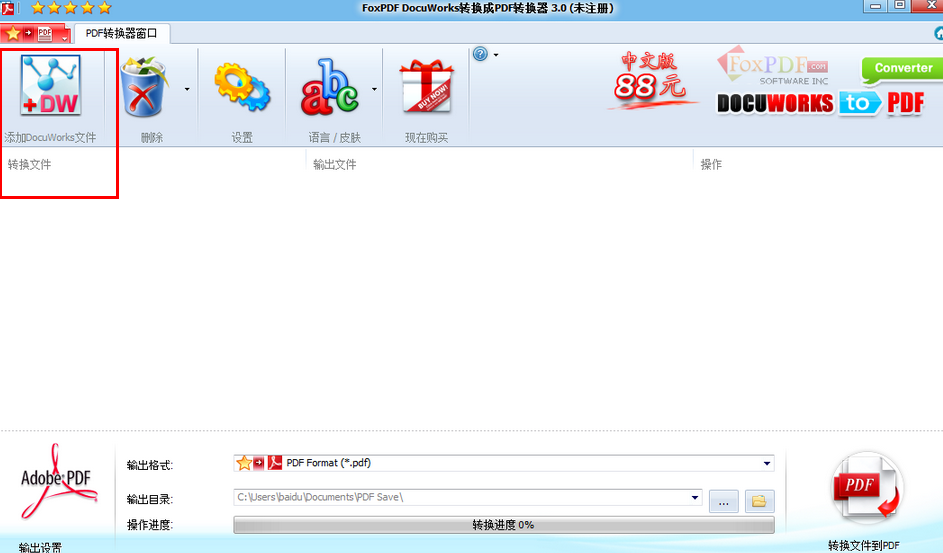Open the Settings gears icon
943x553 pixels.
point(242,87)
